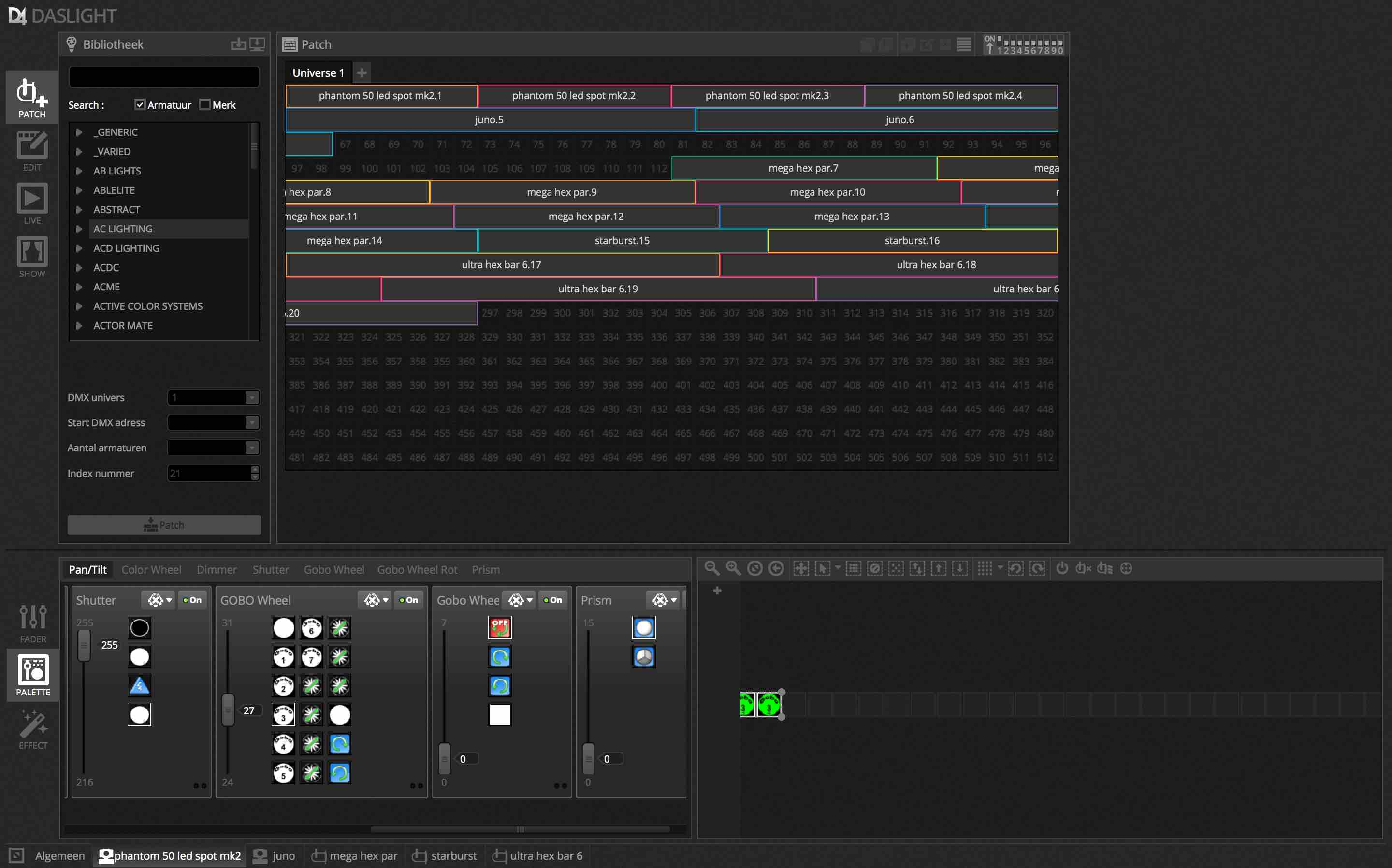This screenshot has height=868, width=1392.
Task: Switch to EDIT mode
Action: coord(32,151)
